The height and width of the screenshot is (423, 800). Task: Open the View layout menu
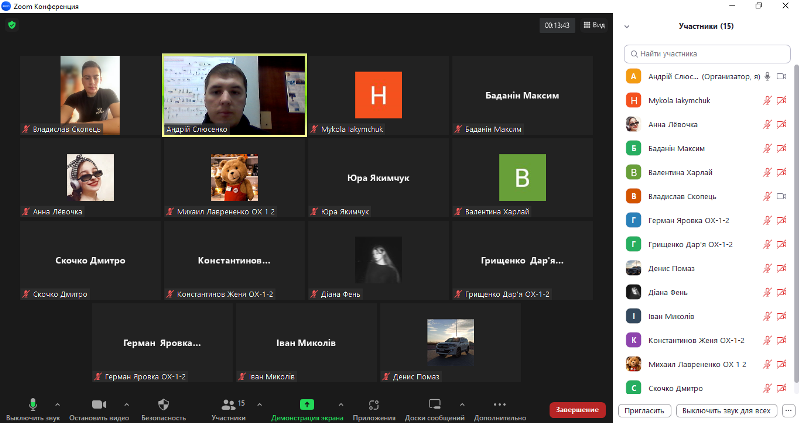tap(594, 25)
